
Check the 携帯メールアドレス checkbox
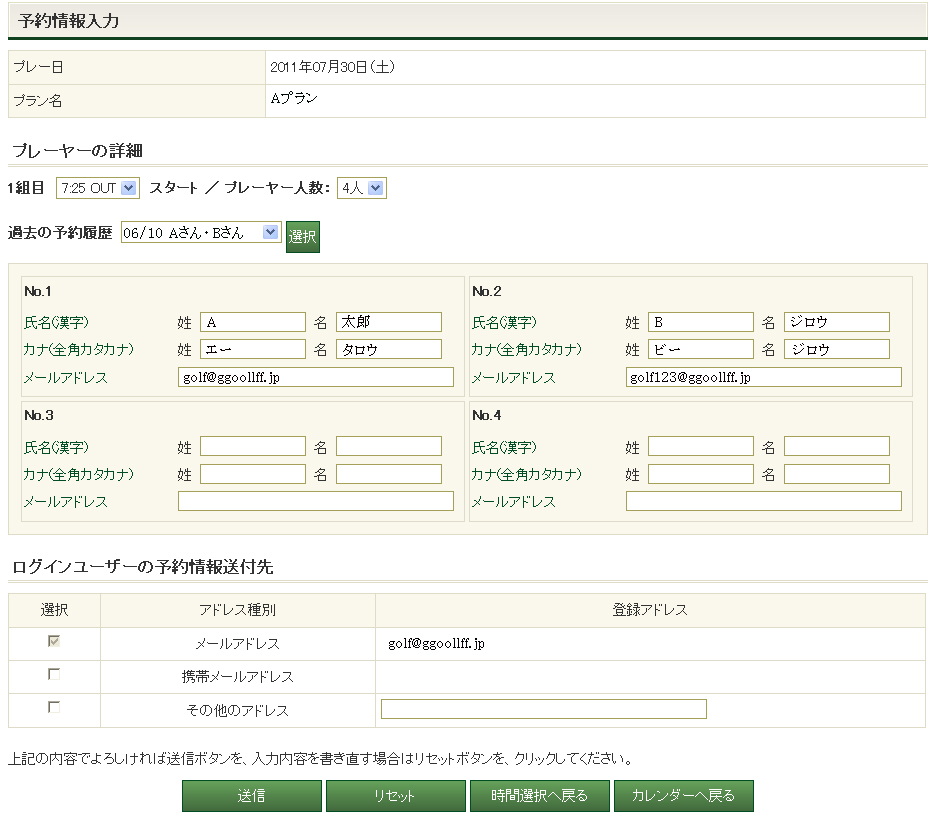tap(54, 674)
